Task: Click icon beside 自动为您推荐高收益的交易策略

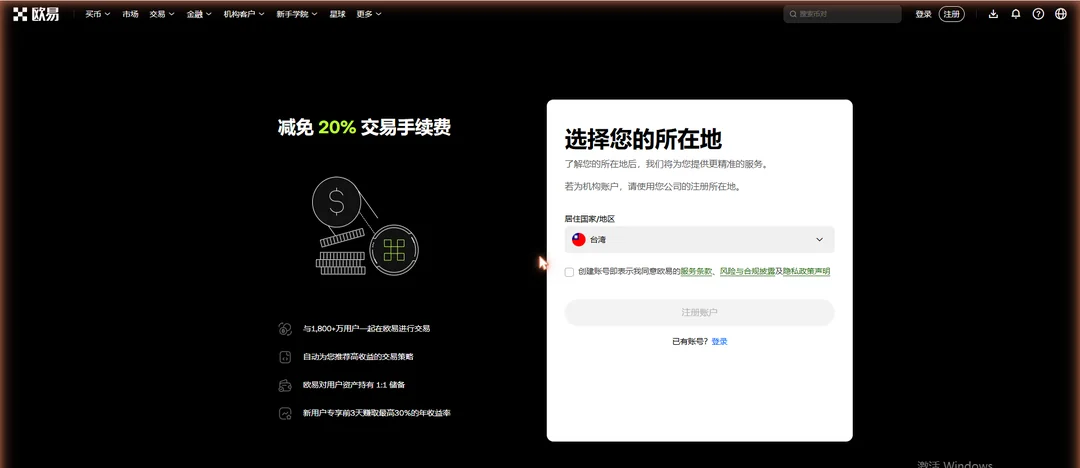Action: tap(285, 357)
